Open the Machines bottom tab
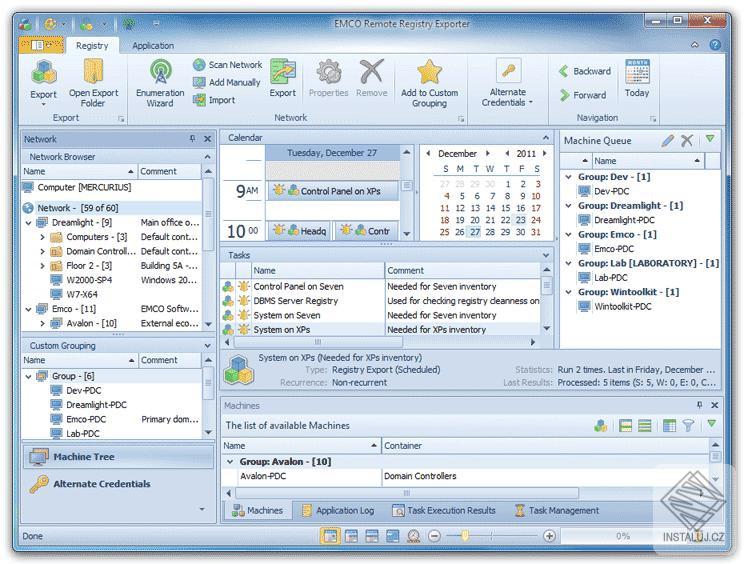The width and height of the screenshot is (744, 564). click(257, 510)
